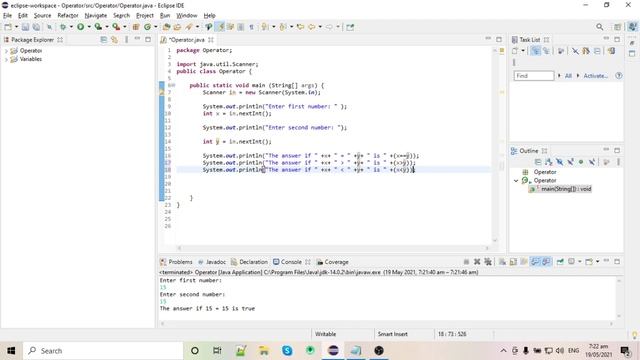Viewport: 640px width, 360px height.
Task: Select the Operator.java editor tab
Action: 187,40
